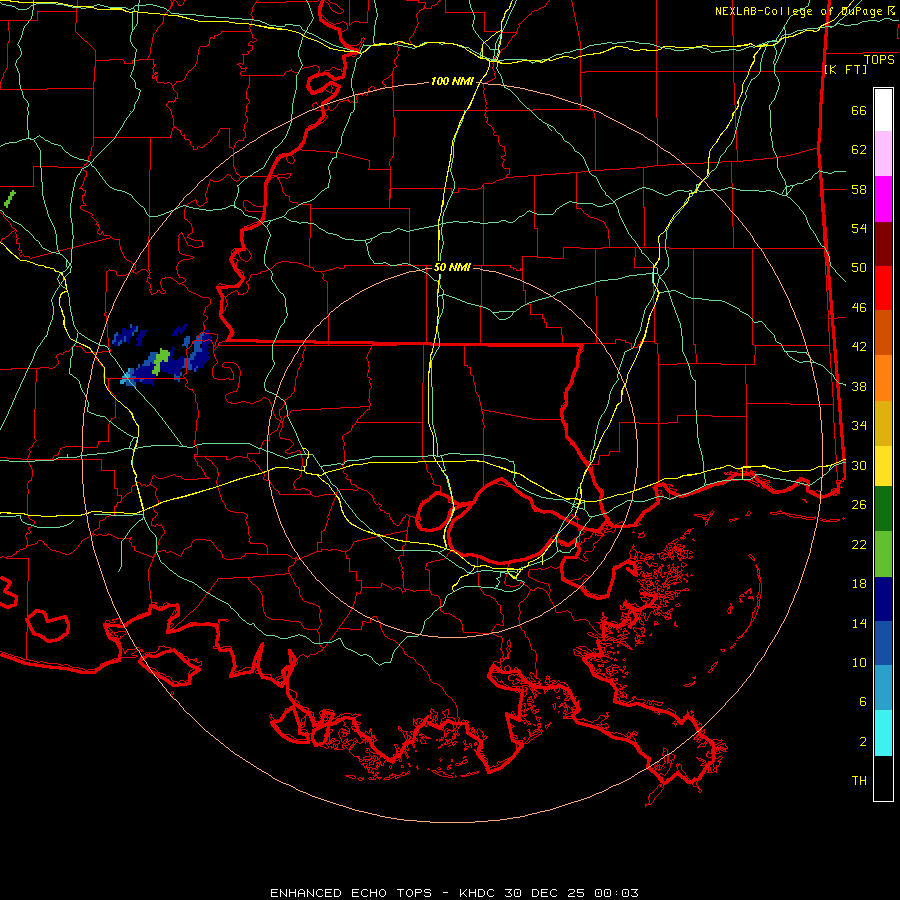This screenshot has height=900, width=900.
Task: Click the burnt orange 42-46 kft legend swatch
Action: tap(883, 332)
